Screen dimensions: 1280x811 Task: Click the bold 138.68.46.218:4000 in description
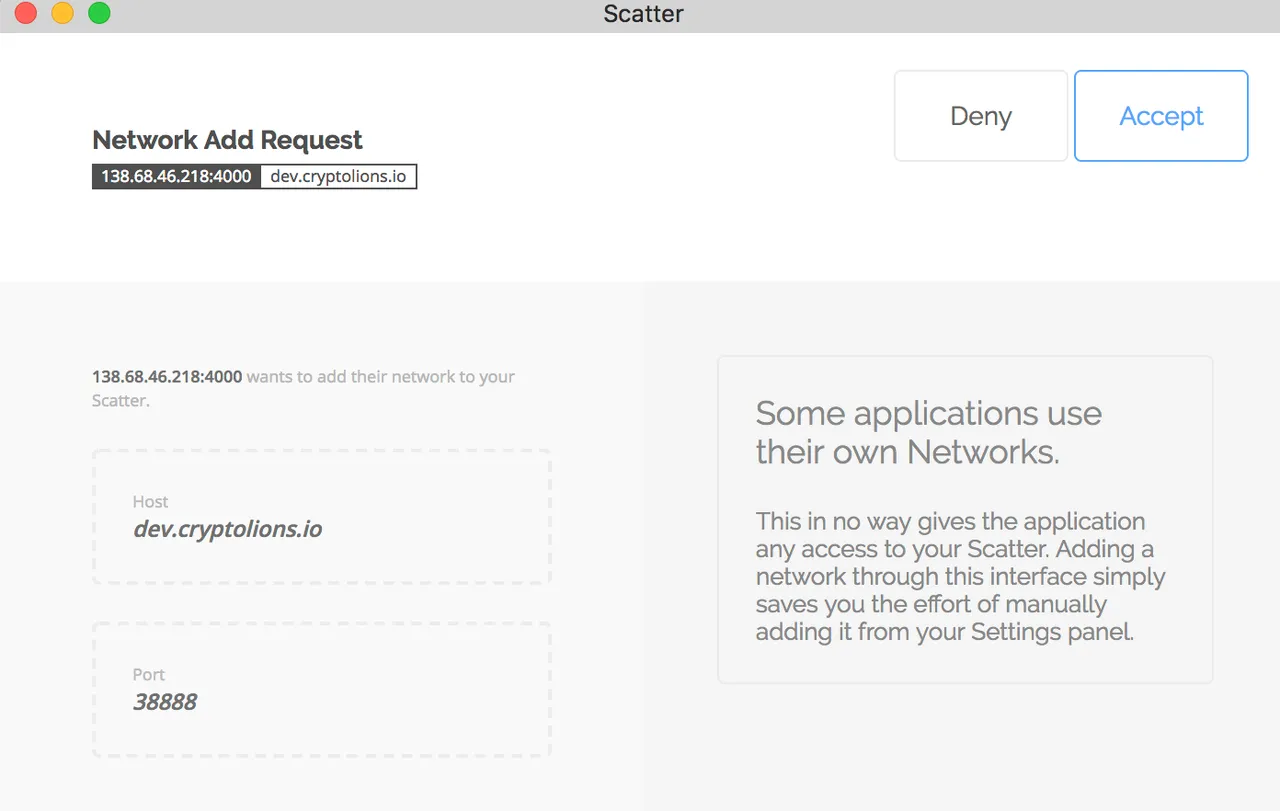tap(167, 377)
